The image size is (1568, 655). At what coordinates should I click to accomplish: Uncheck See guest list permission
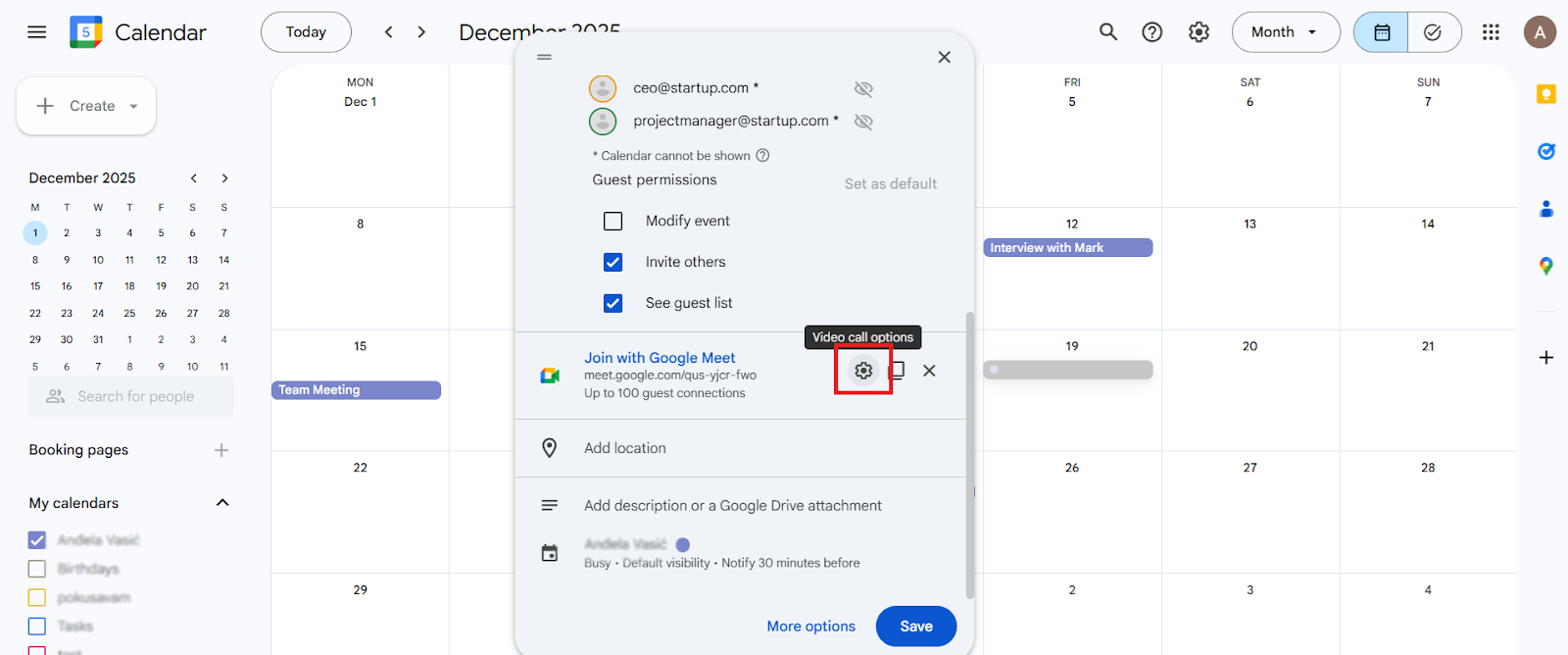point(613,304)
